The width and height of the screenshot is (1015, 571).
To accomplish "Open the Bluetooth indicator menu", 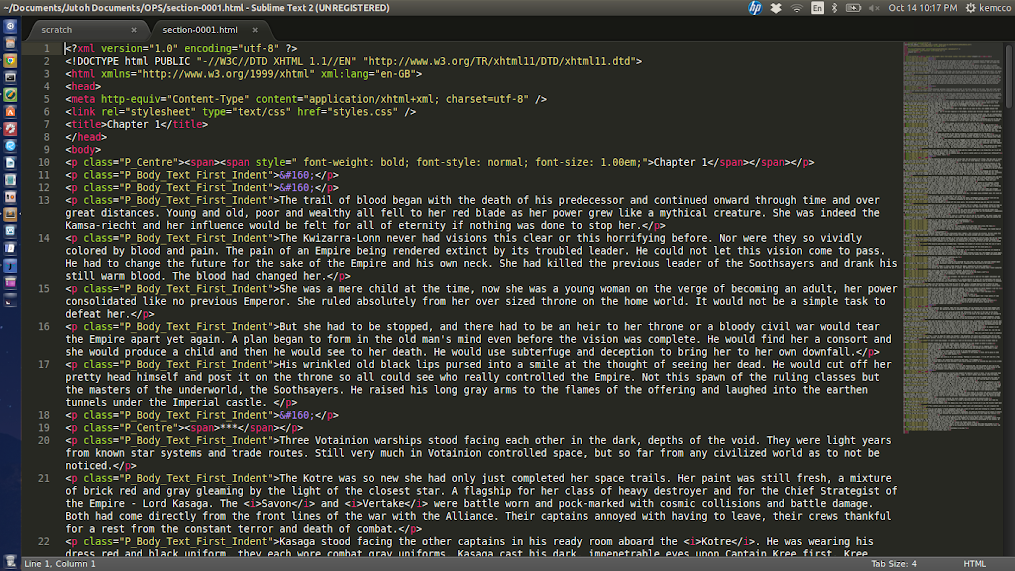I will click(x=834, y=8).
